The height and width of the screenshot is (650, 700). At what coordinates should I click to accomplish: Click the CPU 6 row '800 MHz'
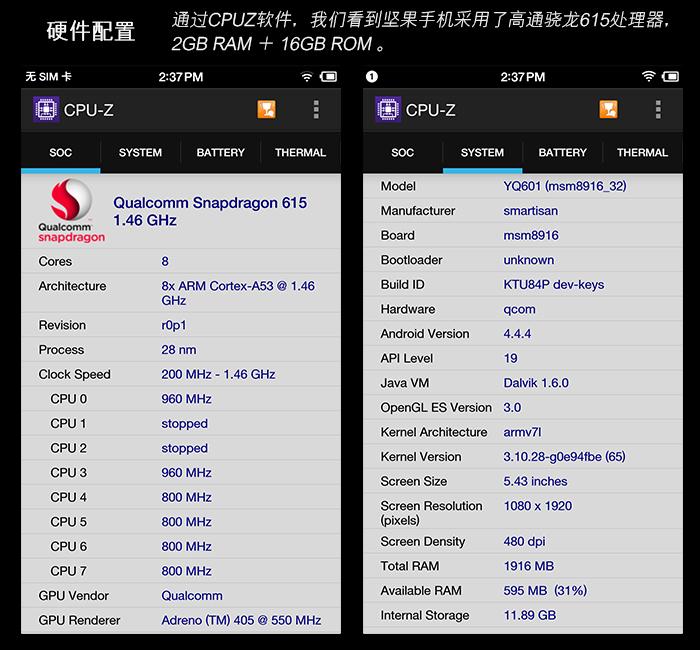(x=181, y=546)
